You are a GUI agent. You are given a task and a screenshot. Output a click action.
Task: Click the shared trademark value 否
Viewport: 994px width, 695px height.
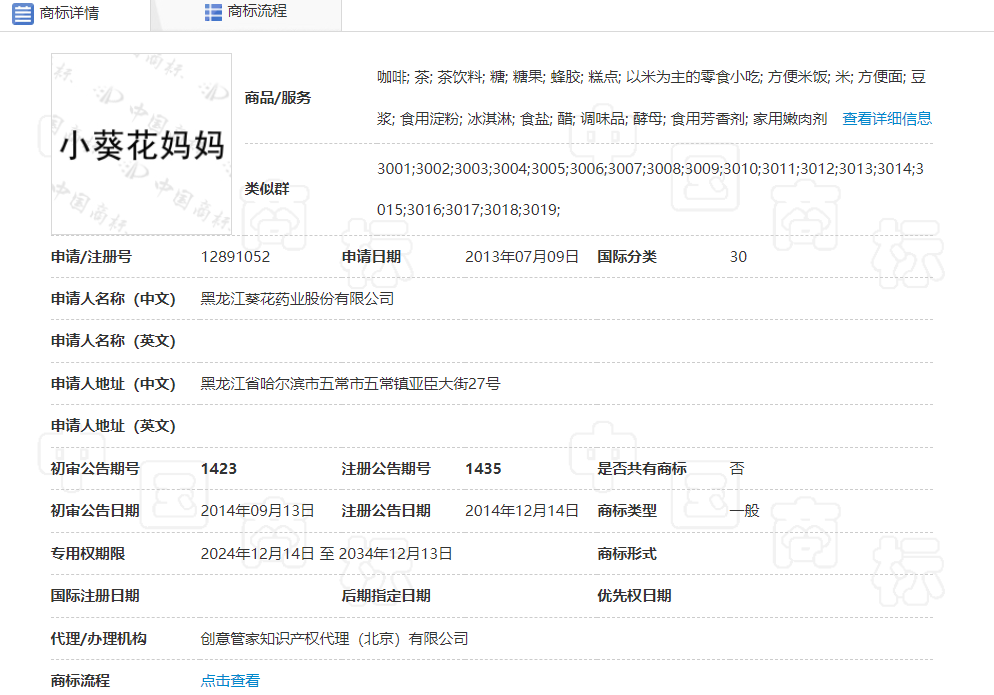[737, 469]
